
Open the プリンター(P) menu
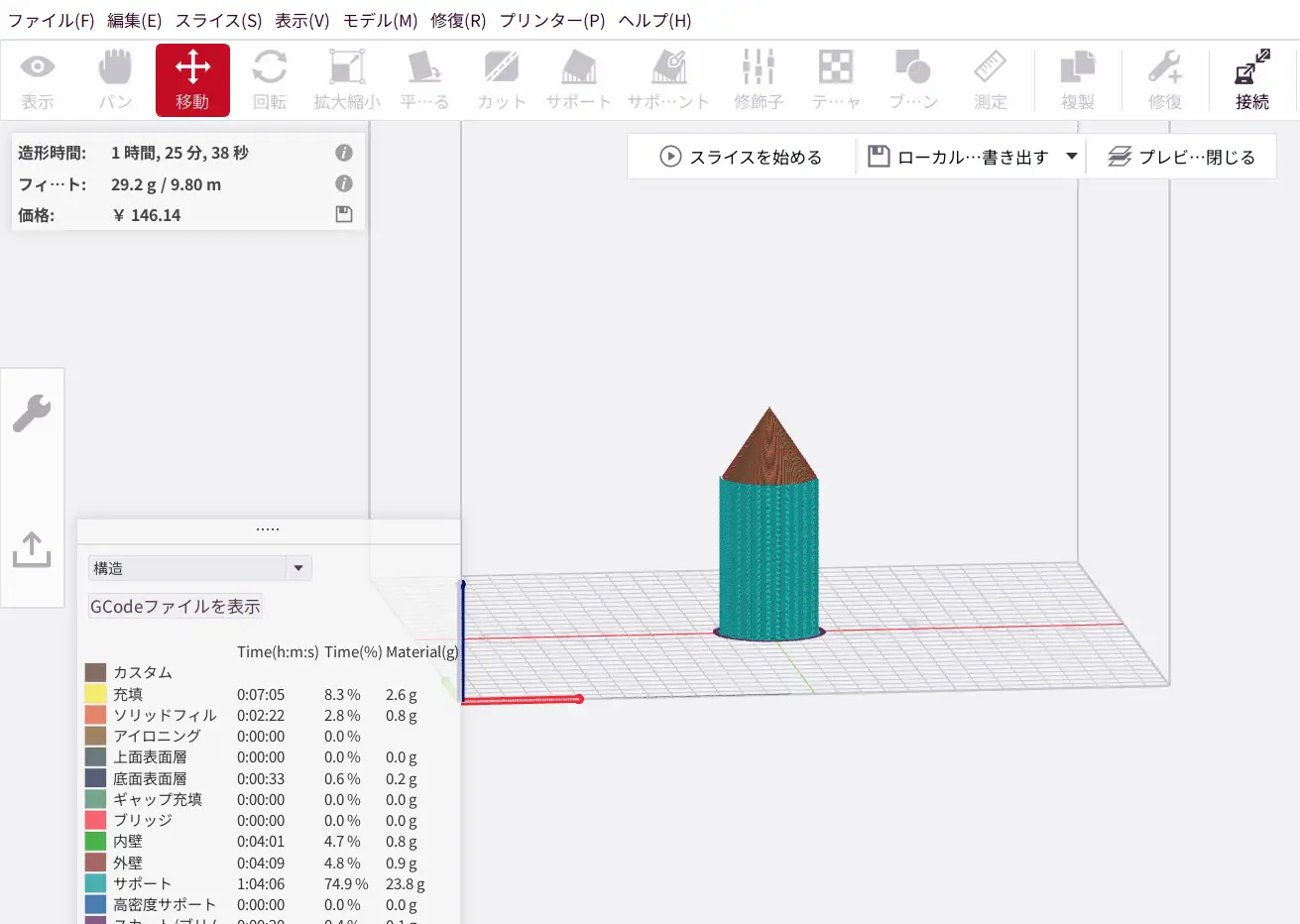point(551,20)
